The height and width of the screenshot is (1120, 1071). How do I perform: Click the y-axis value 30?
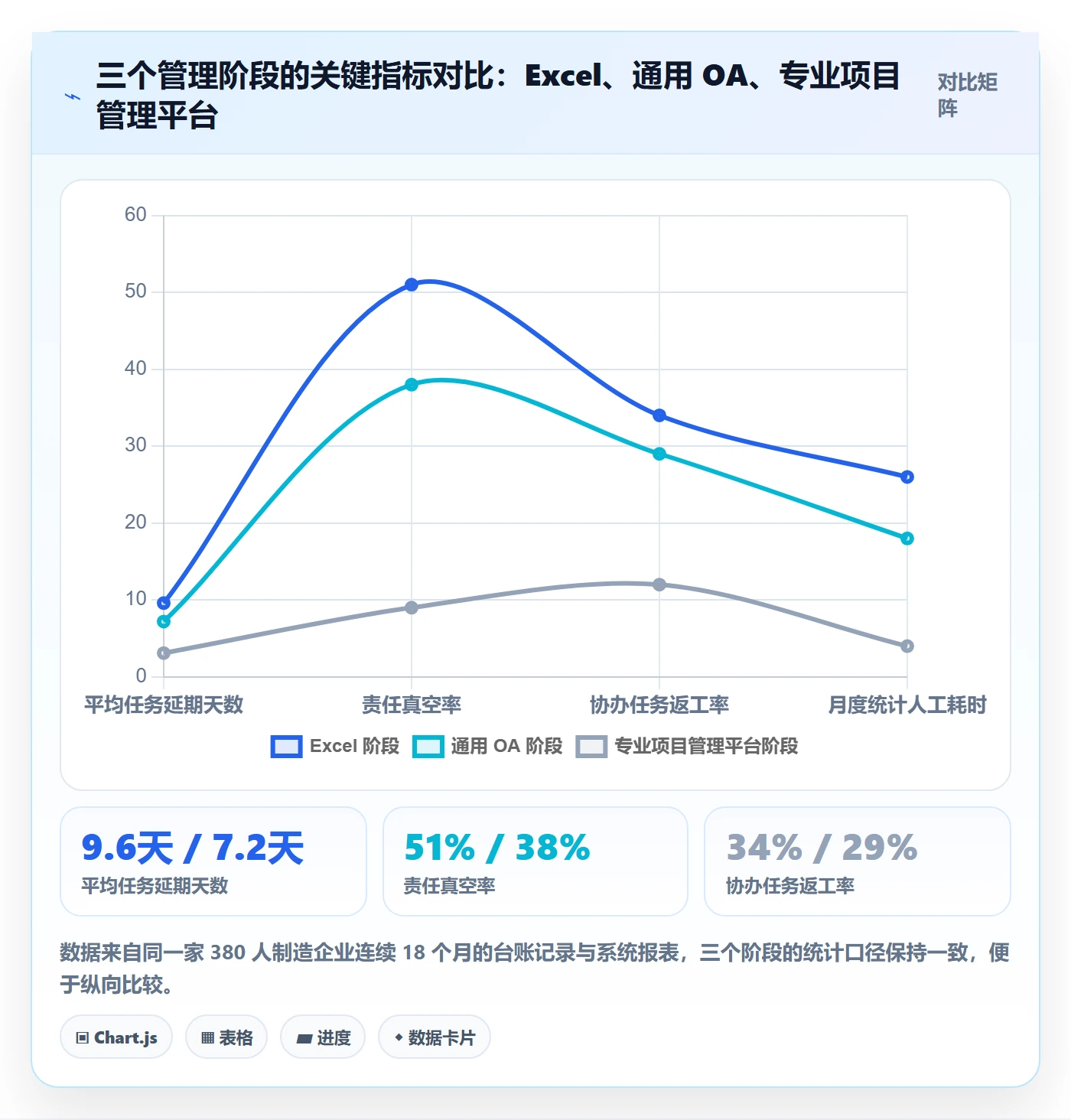(x=135, y=445)
